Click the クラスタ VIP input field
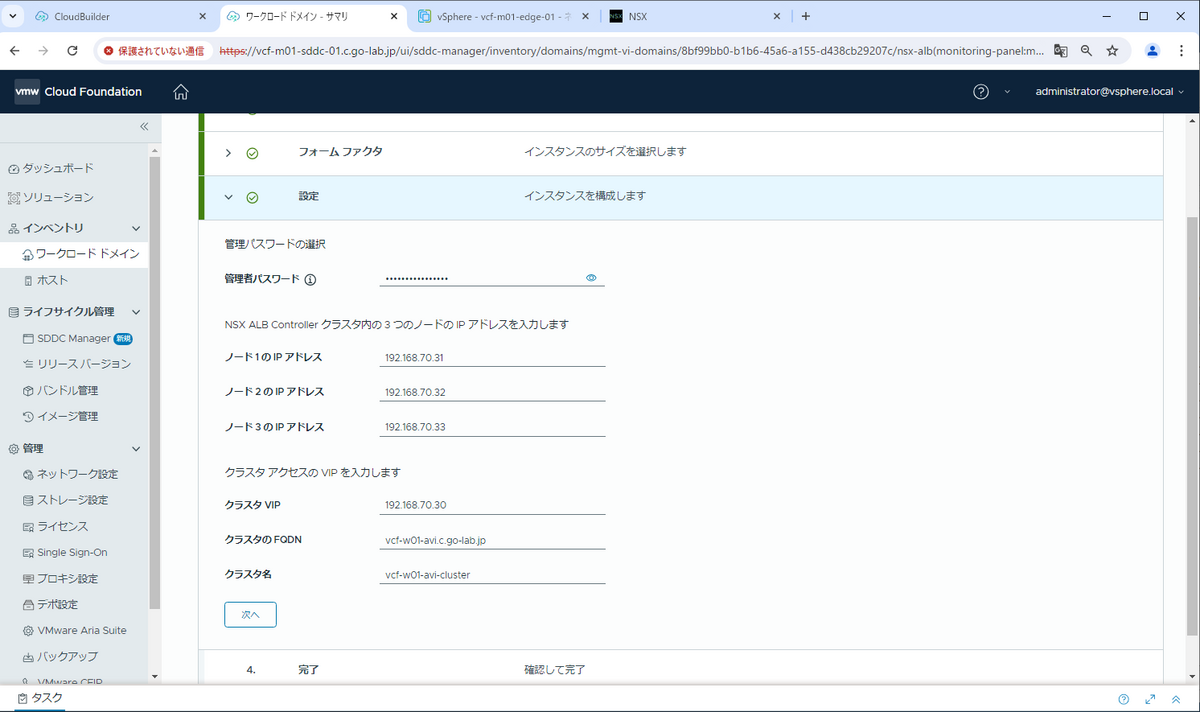 coord(493,505)
